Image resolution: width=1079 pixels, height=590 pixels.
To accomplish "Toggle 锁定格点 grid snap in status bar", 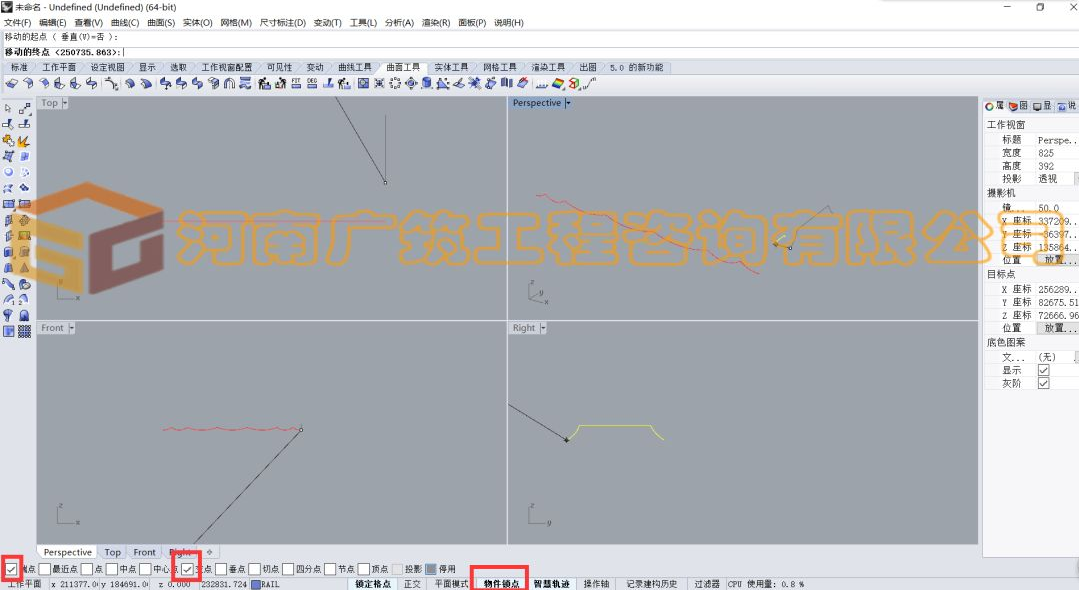I will click(x=373, y=584).
